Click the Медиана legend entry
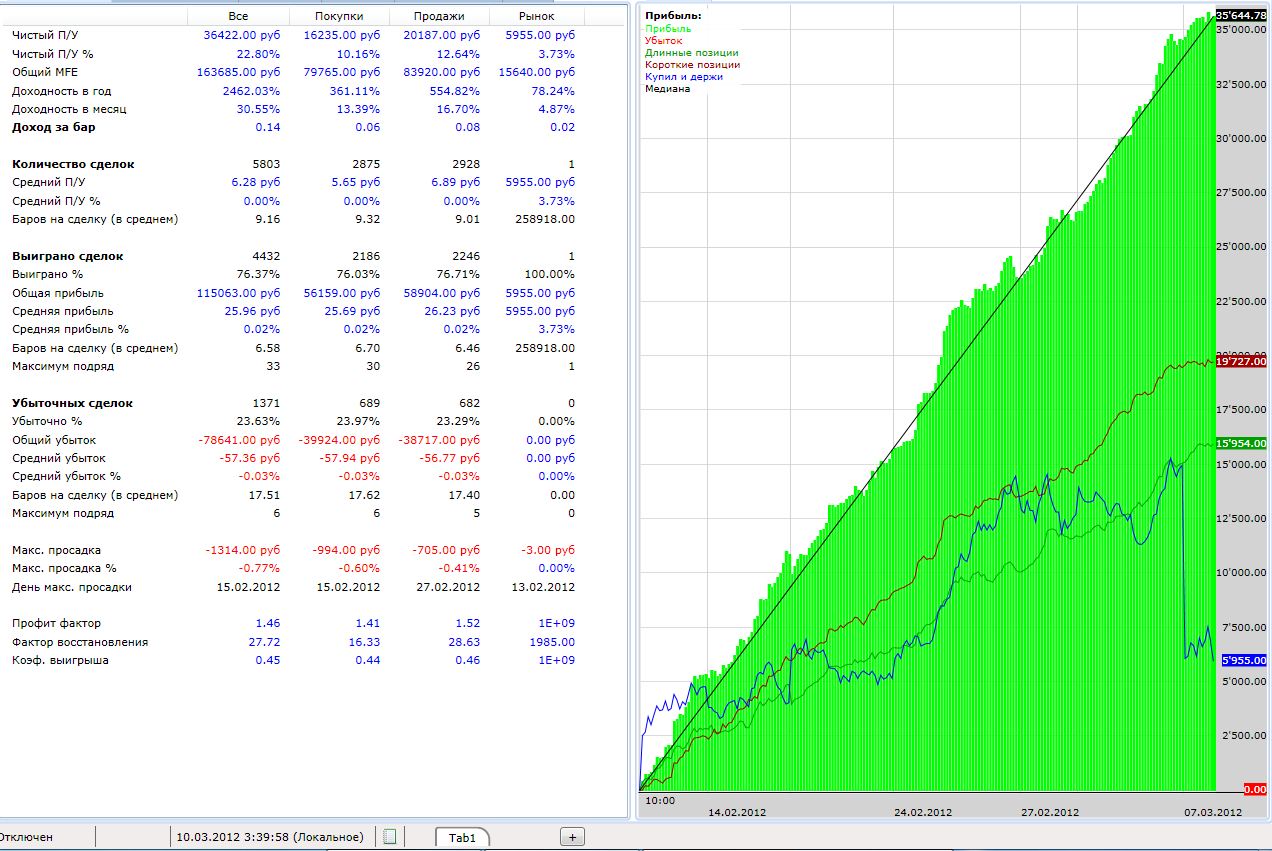1272x851 pixels. (x=668, y=89)
